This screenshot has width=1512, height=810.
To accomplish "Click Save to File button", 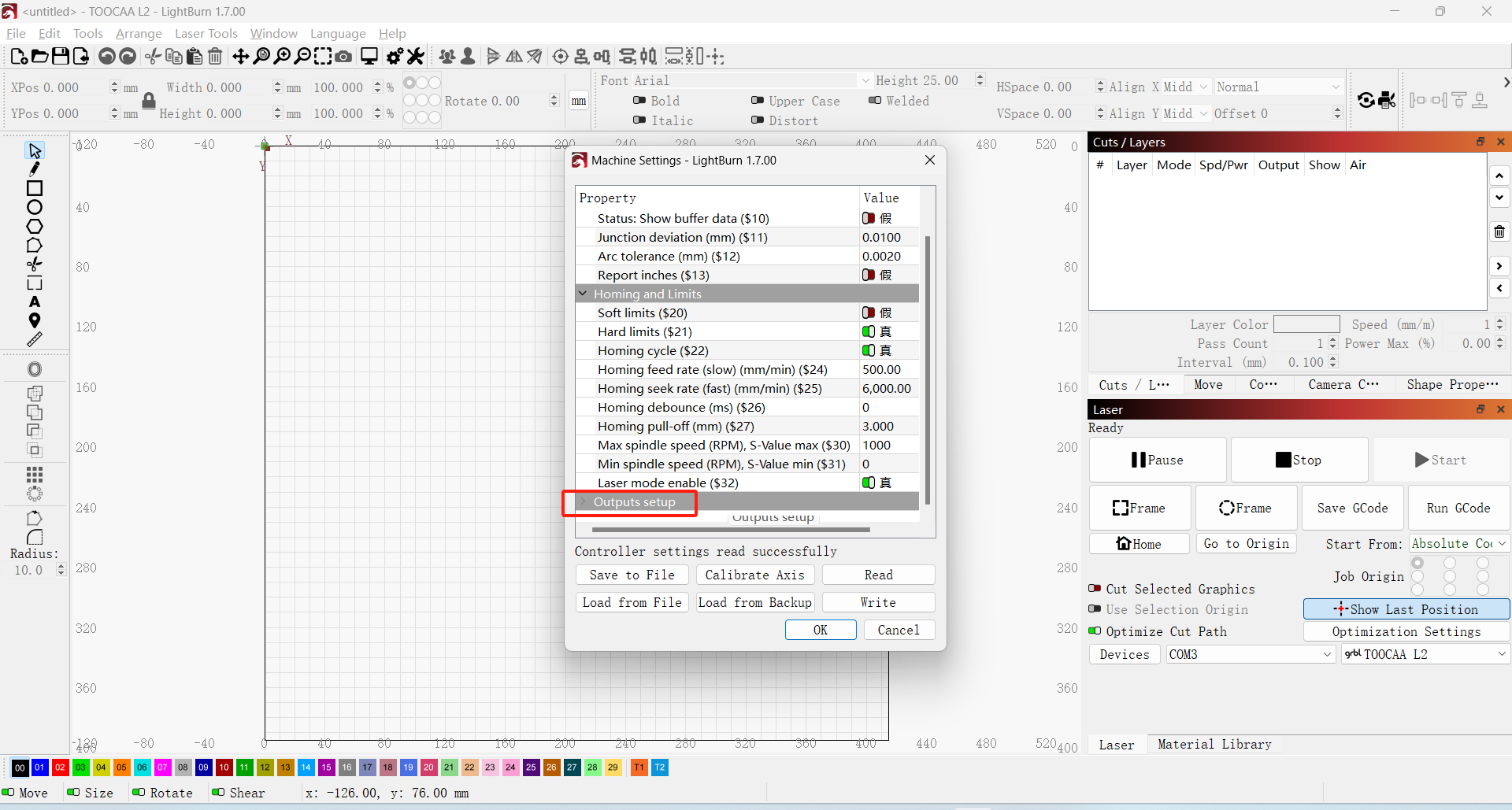I will (632, 575).
